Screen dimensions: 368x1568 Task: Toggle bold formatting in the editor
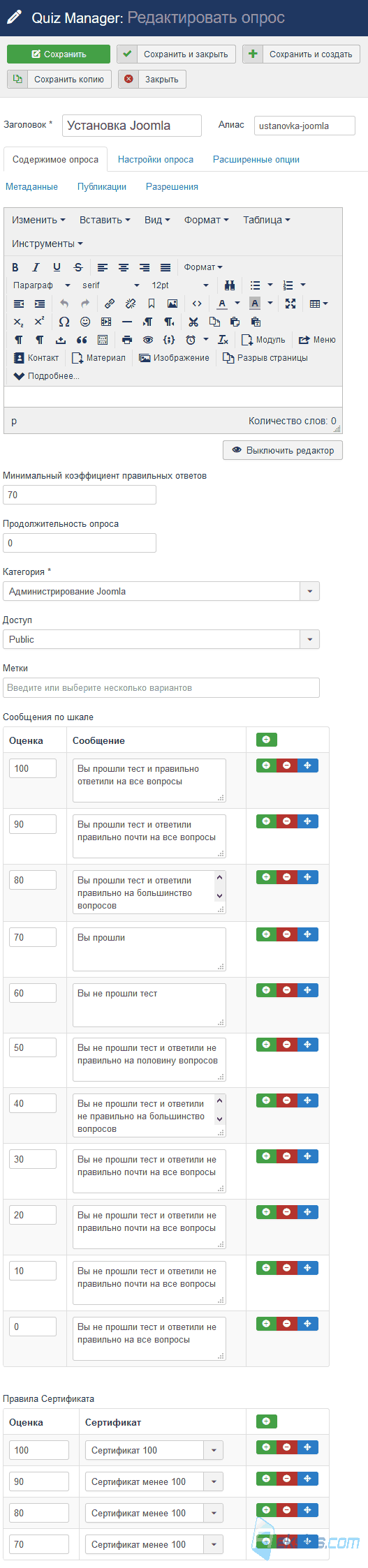point(15,267)
